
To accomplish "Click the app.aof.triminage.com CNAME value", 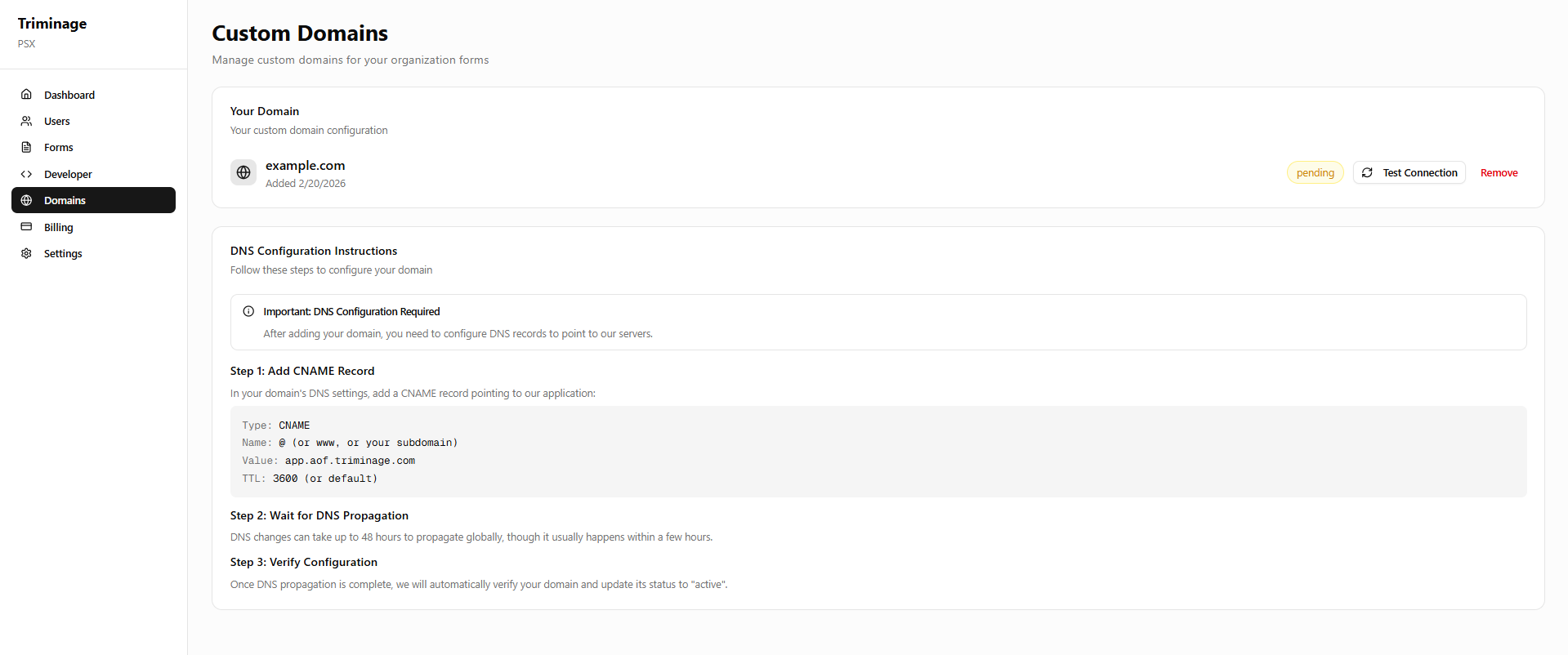I will point(350,461).
